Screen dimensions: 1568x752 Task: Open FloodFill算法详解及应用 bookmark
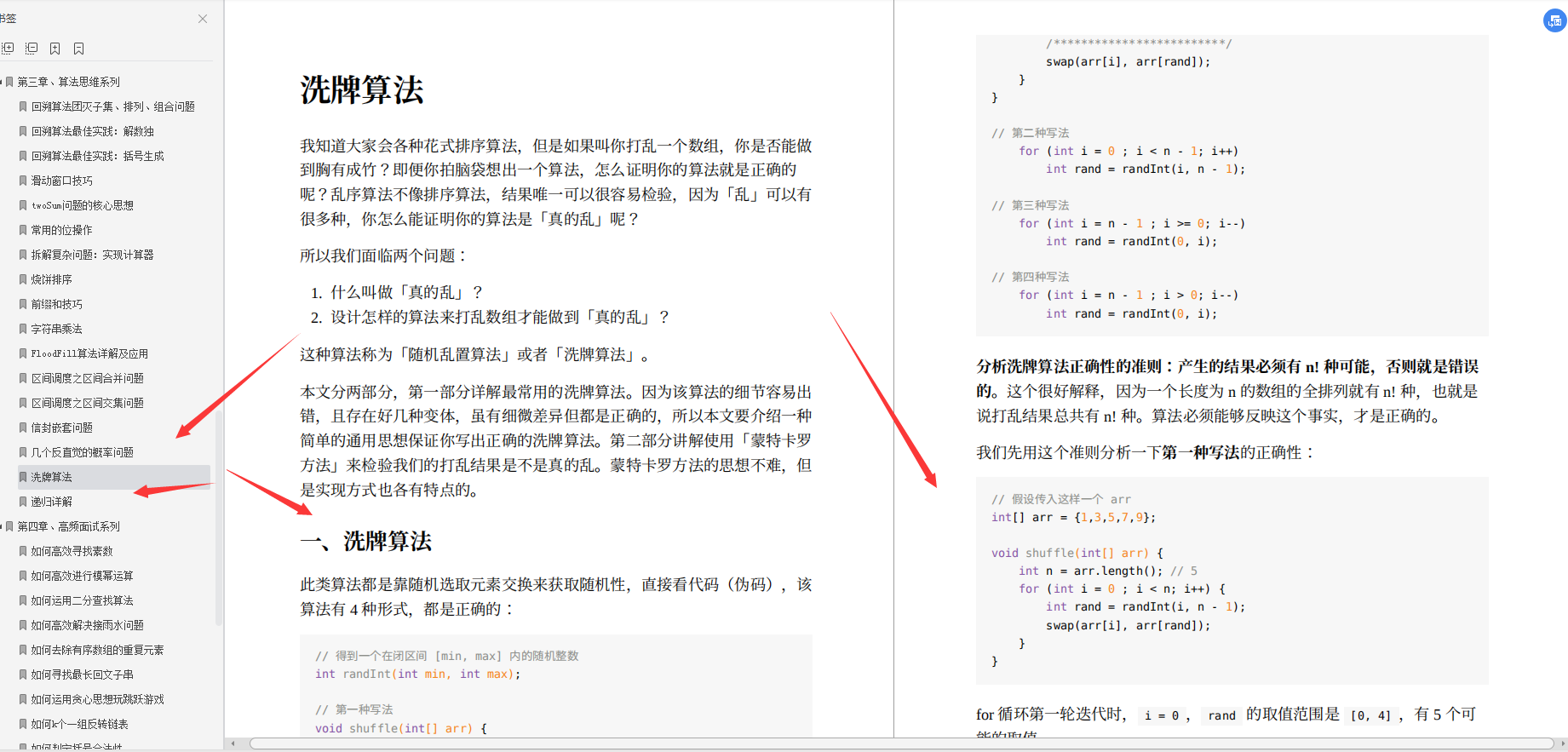[x=90, y=353]
